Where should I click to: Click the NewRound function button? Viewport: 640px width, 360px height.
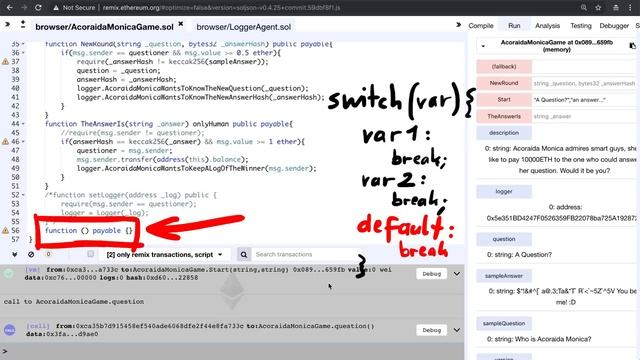(x=504, y=83)
